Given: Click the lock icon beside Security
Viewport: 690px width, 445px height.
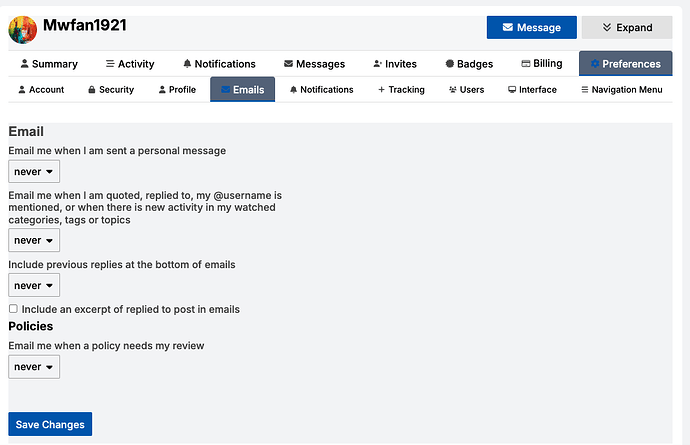Looking at the screenshot, I should coord(92,90).
